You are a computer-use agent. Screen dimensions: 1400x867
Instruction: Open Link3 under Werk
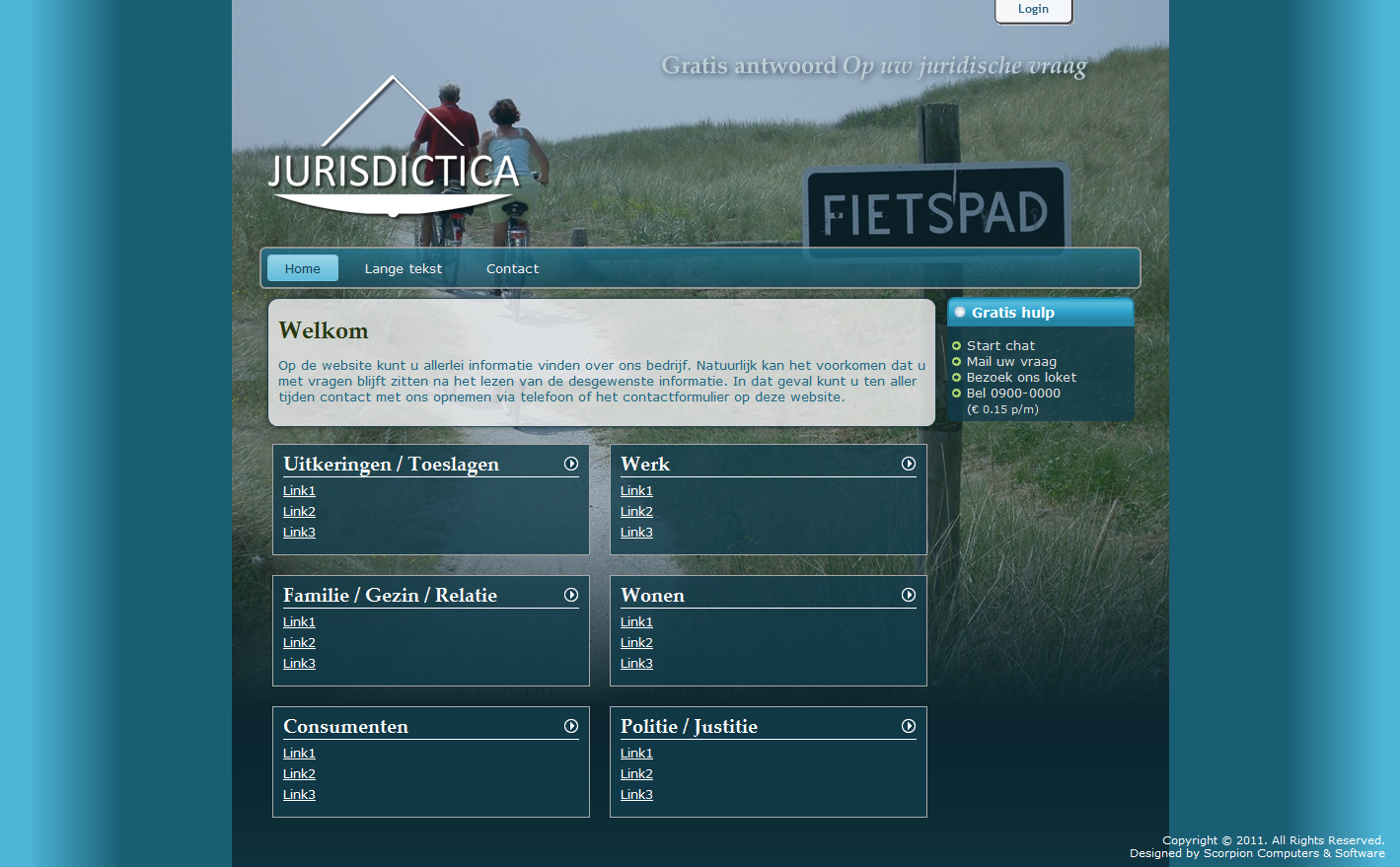tap(636, 533)
